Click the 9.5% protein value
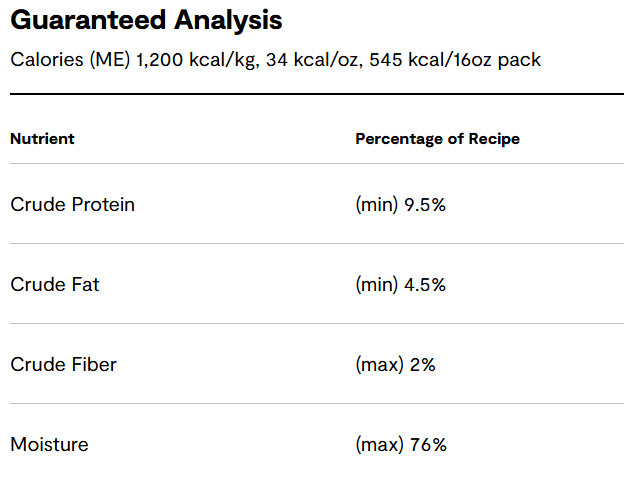 pos(425,205)
